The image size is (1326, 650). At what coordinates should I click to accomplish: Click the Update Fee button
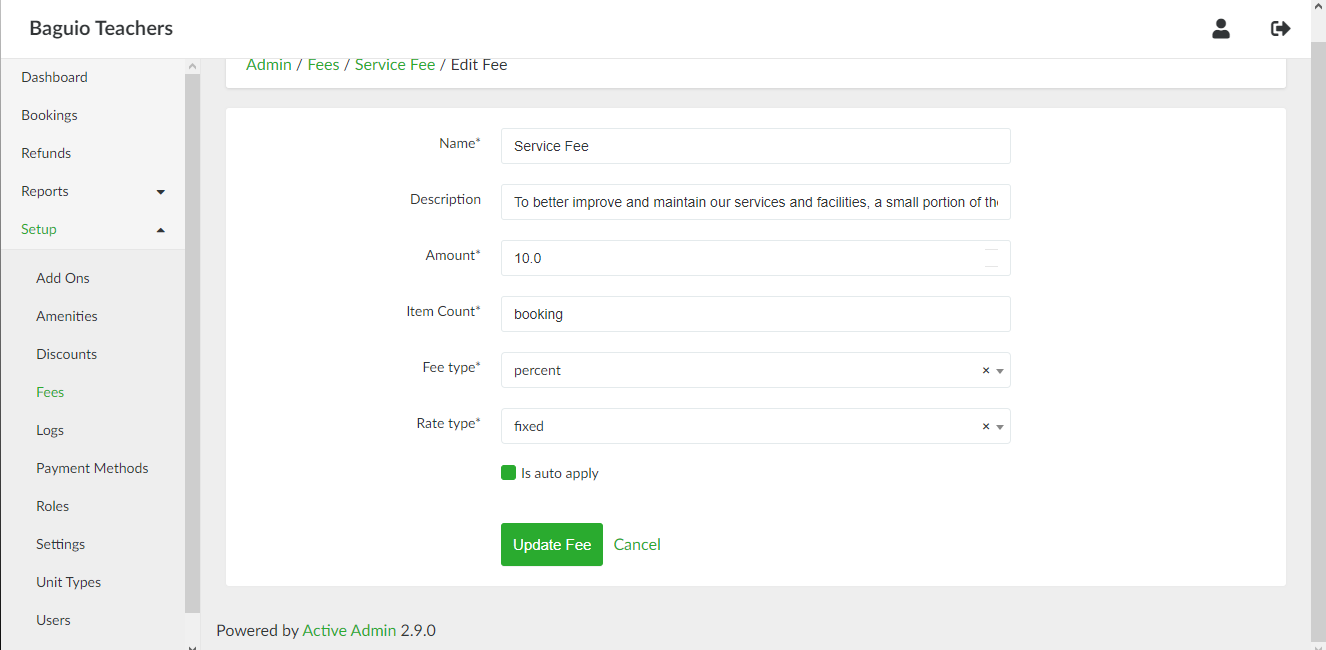(x=551, y=545)
